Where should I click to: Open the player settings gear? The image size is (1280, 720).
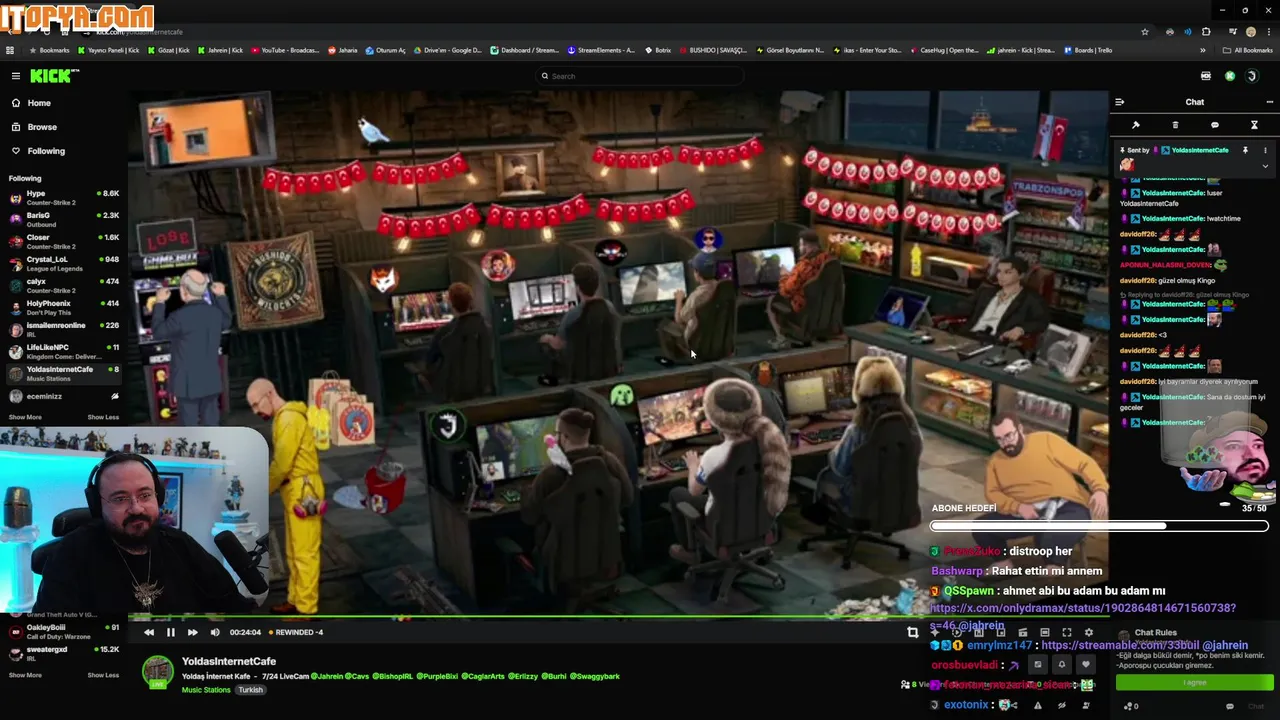[1089, 632]
